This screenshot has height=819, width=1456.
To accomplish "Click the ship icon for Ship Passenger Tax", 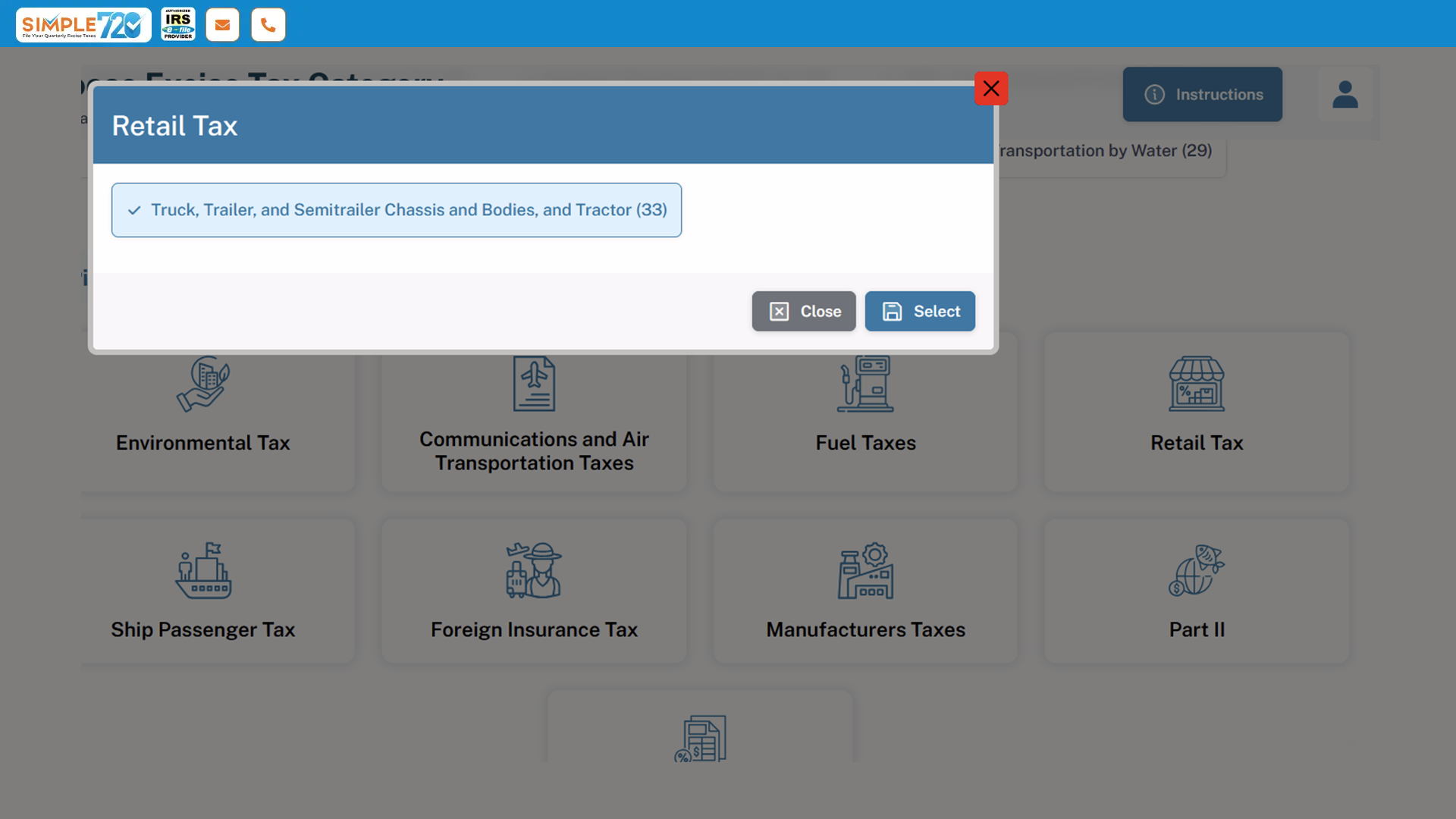I will pyautogui.click(x=203, y=570).
